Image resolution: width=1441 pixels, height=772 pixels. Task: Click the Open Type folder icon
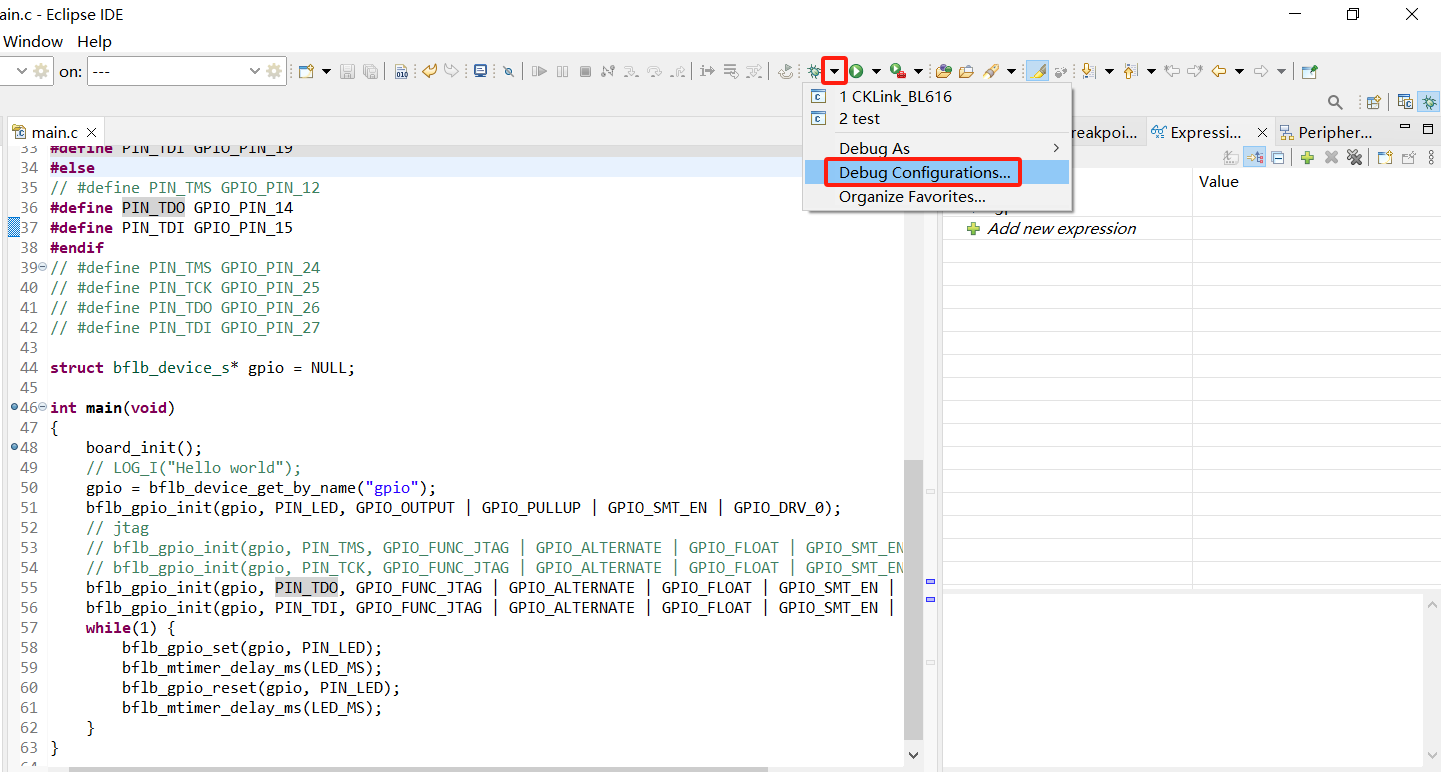click(x=943, y=71)
